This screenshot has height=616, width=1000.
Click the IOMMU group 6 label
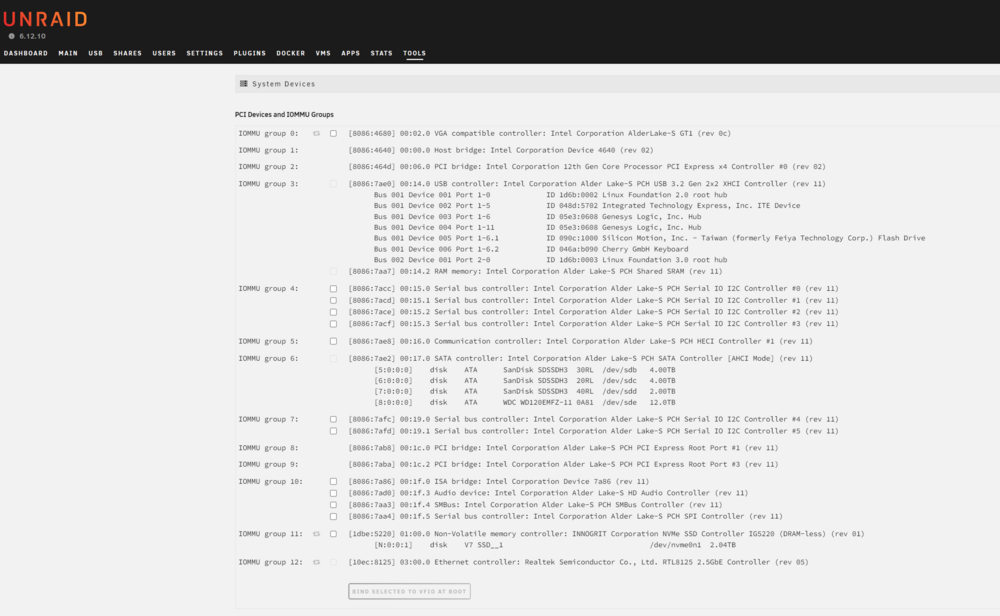tap(268, 358)
